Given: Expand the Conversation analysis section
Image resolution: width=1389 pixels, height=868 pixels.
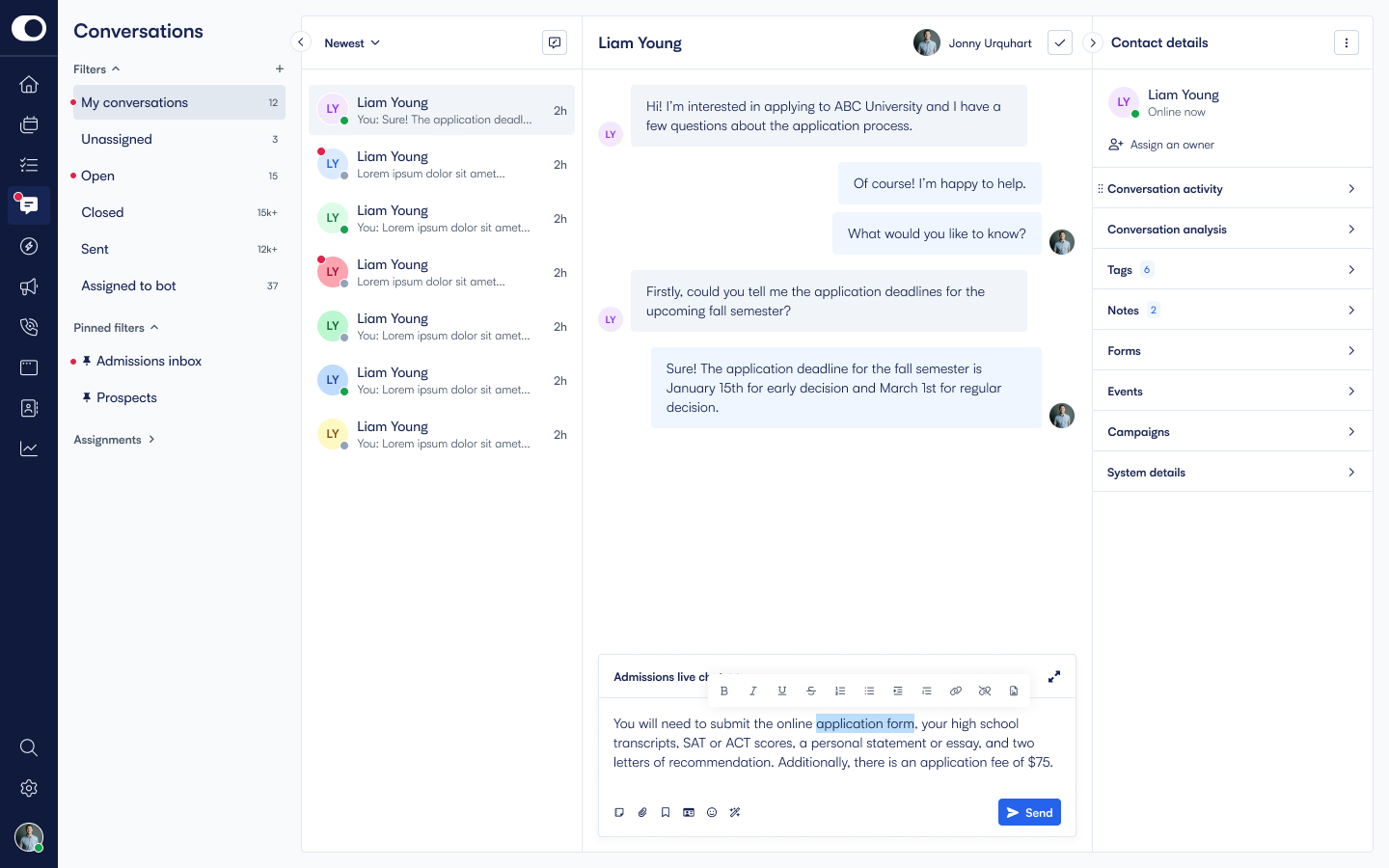Looking at the screenshot, I should pos(1232,230).
